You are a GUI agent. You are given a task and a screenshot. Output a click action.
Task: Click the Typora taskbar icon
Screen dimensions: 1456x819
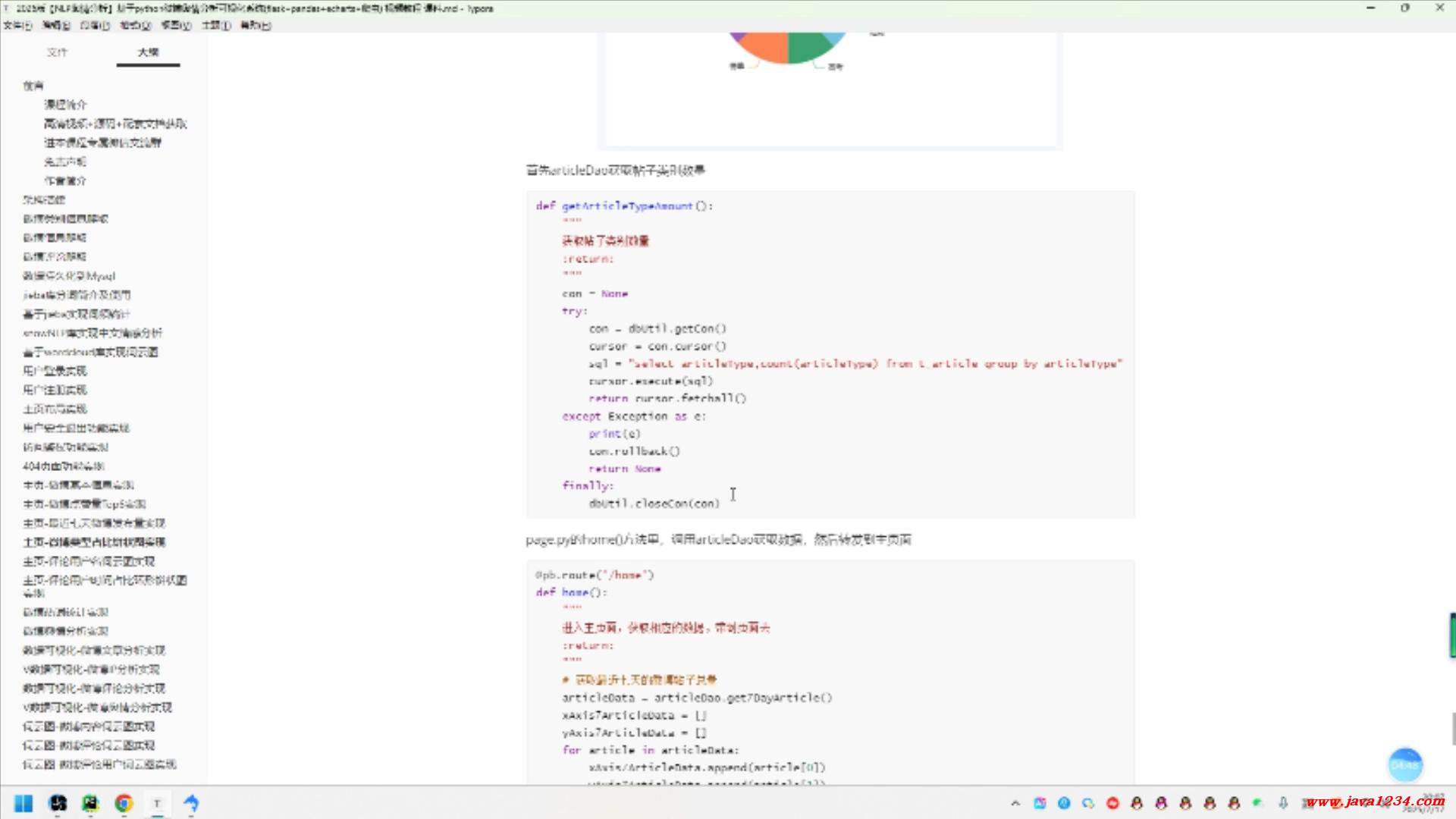click(x=157, y=803)
